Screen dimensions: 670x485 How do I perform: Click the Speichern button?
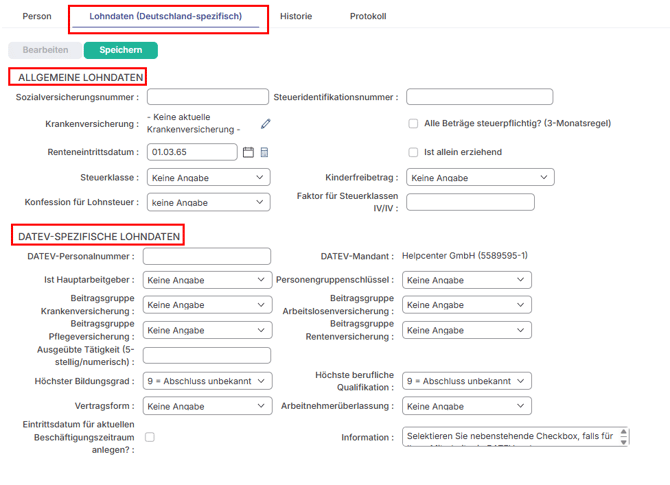click(x=120, y=50)
